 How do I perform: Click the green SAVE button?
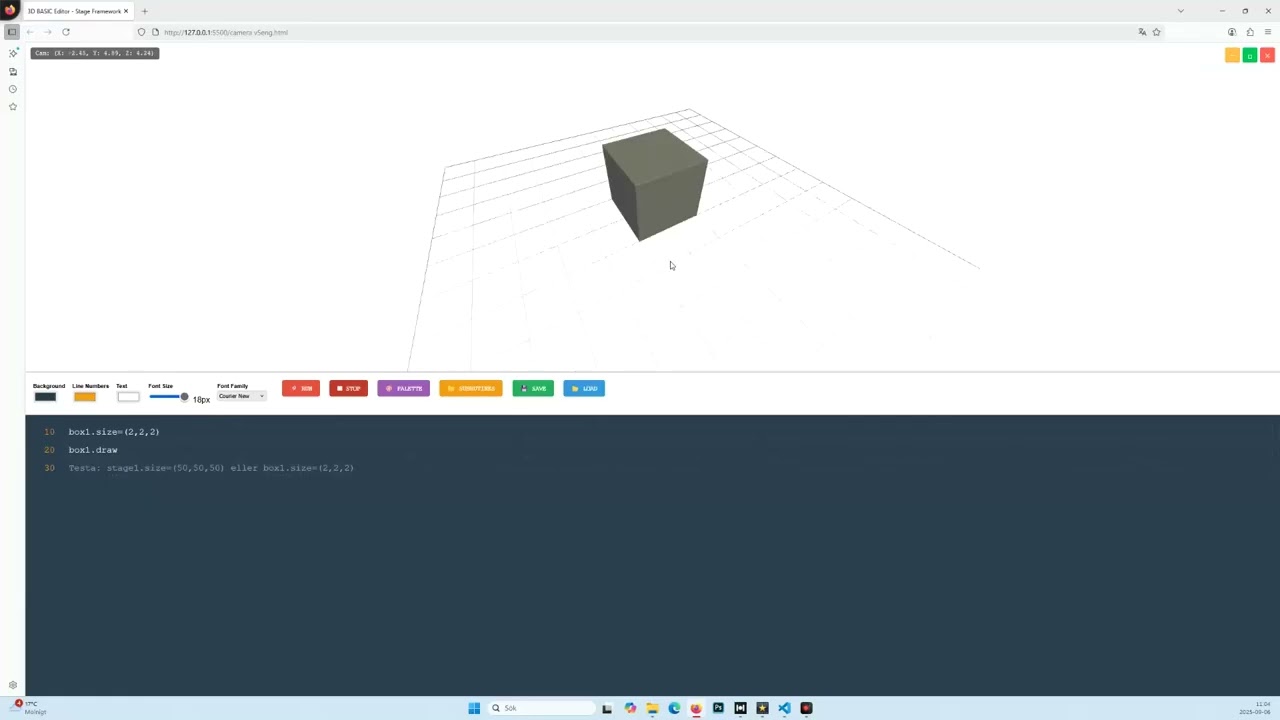[x=533, y=388]
